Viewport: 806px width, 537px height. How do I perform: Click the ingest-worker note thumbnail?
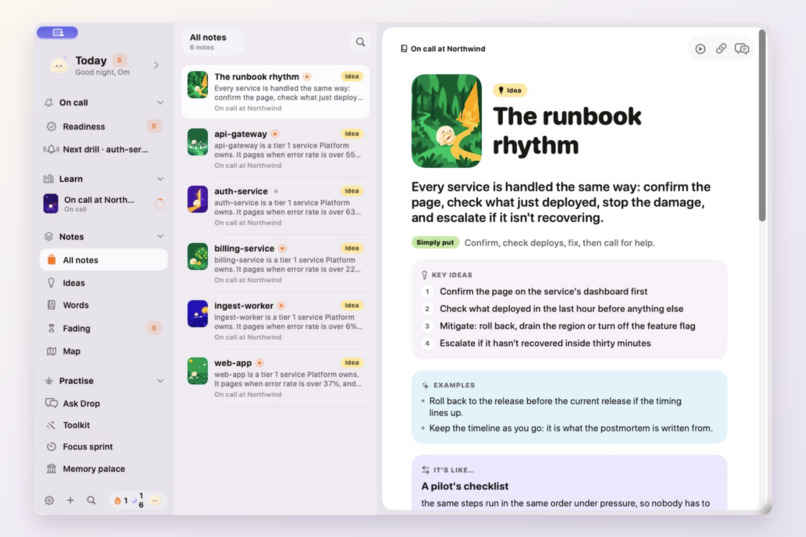197,313
